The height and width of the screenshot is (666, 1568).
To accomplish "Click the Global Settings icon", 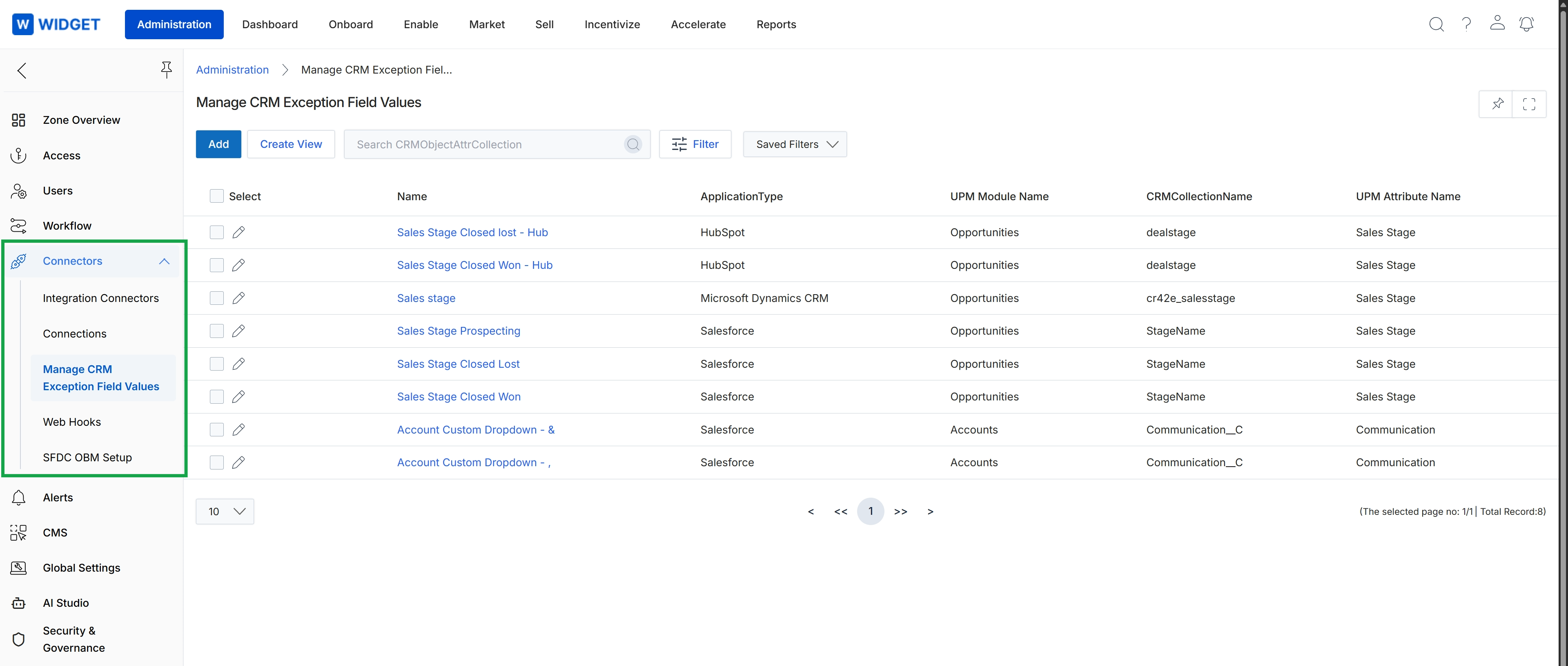I will [x=18, y=568].
